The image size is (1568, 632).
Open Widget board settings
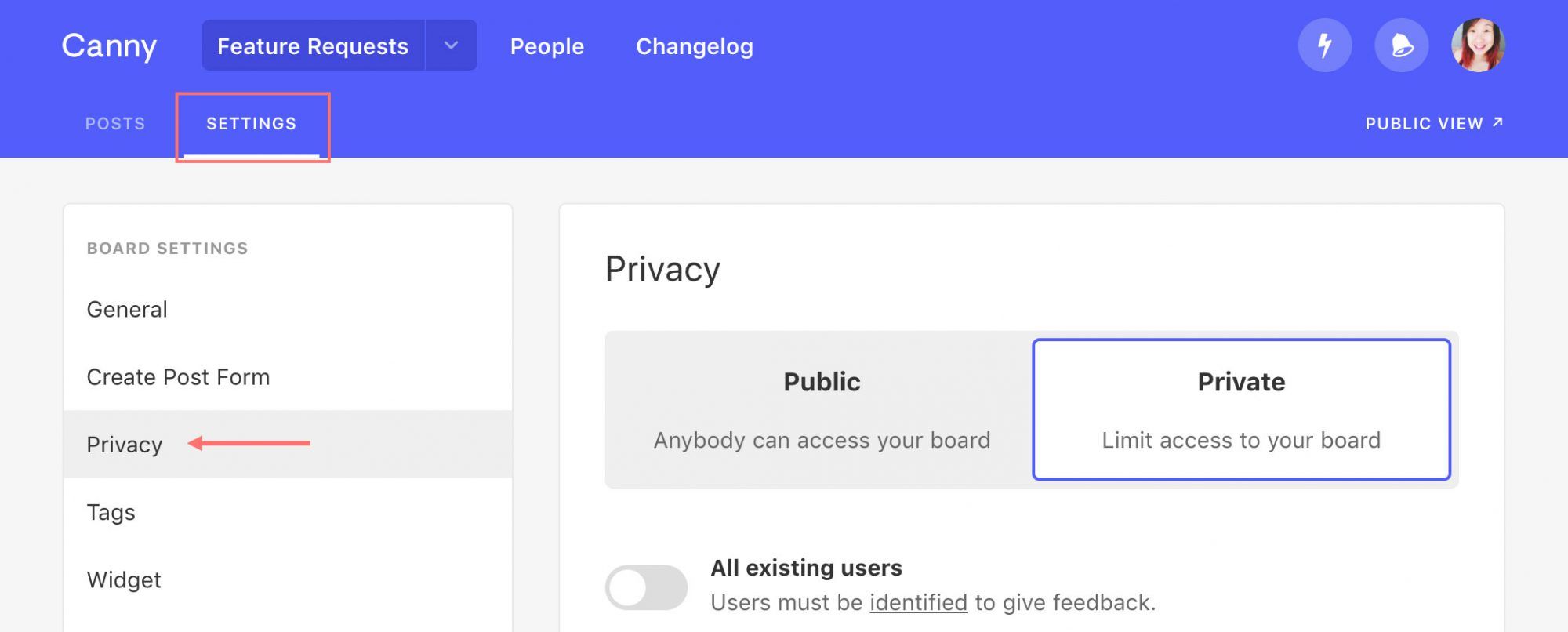[288, 579]
